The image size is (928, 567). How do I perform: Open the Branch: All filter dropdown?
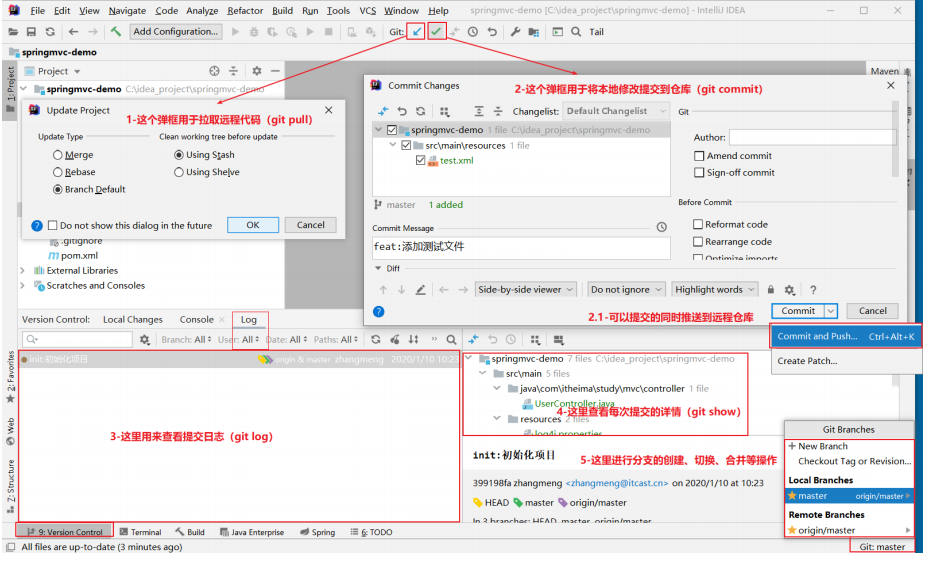click(x=186, y=340)
